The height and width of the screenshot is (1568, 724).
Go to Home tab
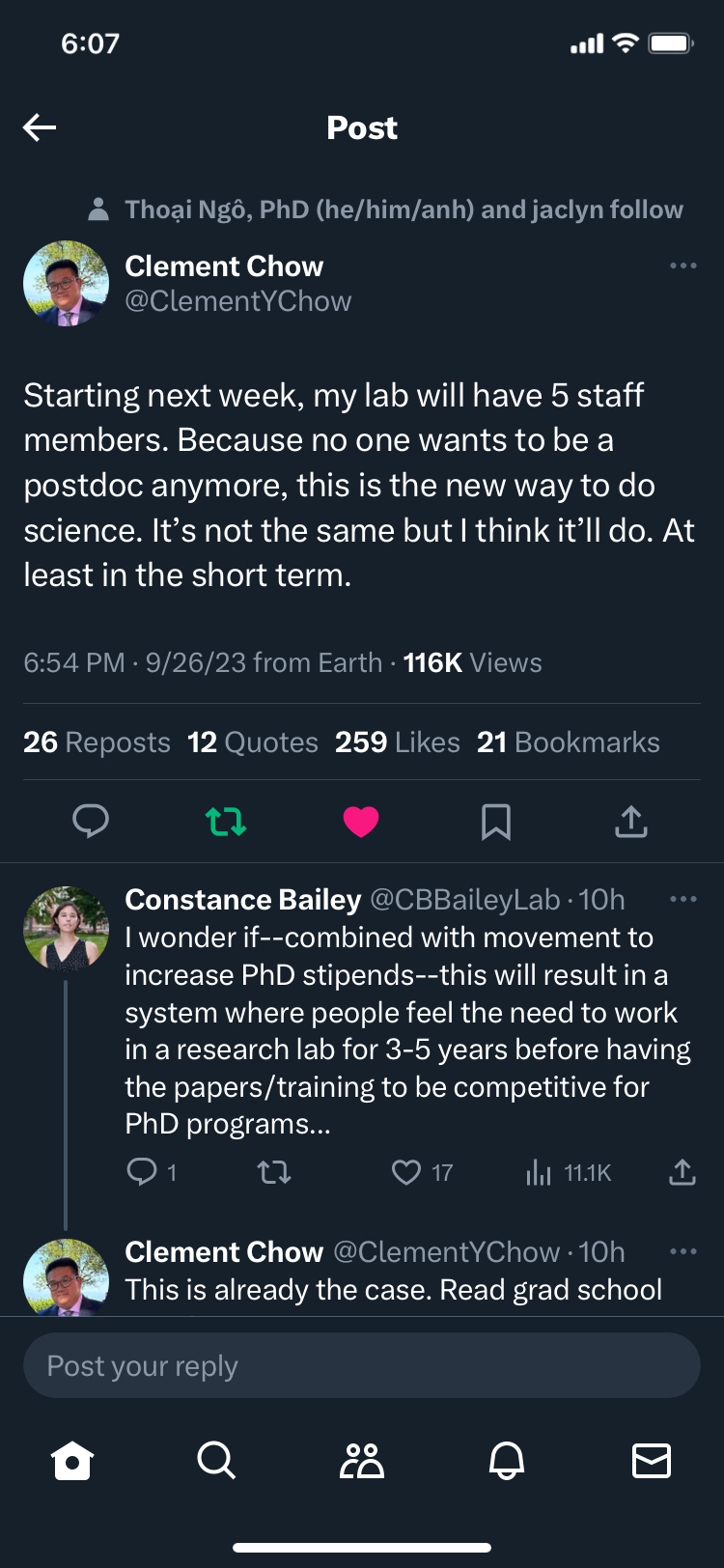[x=72, y=1461]
